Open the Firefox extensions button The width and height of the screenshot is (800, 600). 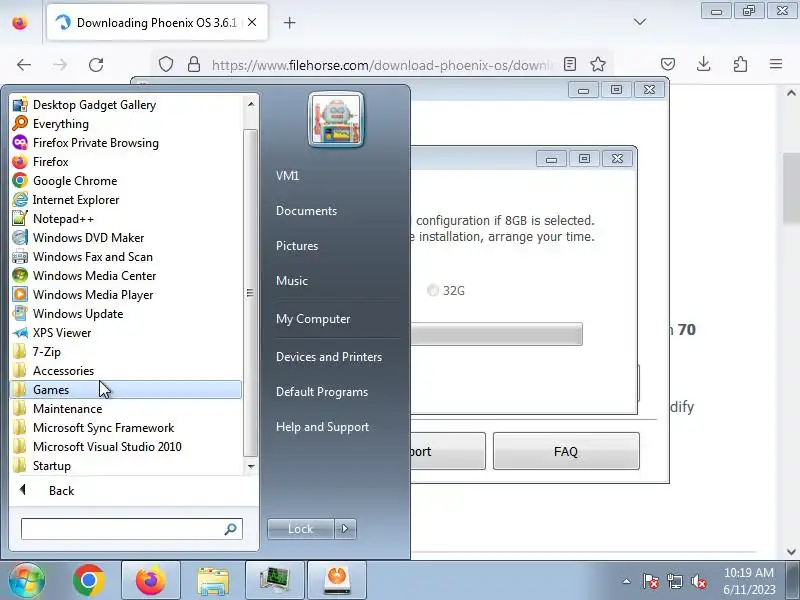tap(740, 64)
